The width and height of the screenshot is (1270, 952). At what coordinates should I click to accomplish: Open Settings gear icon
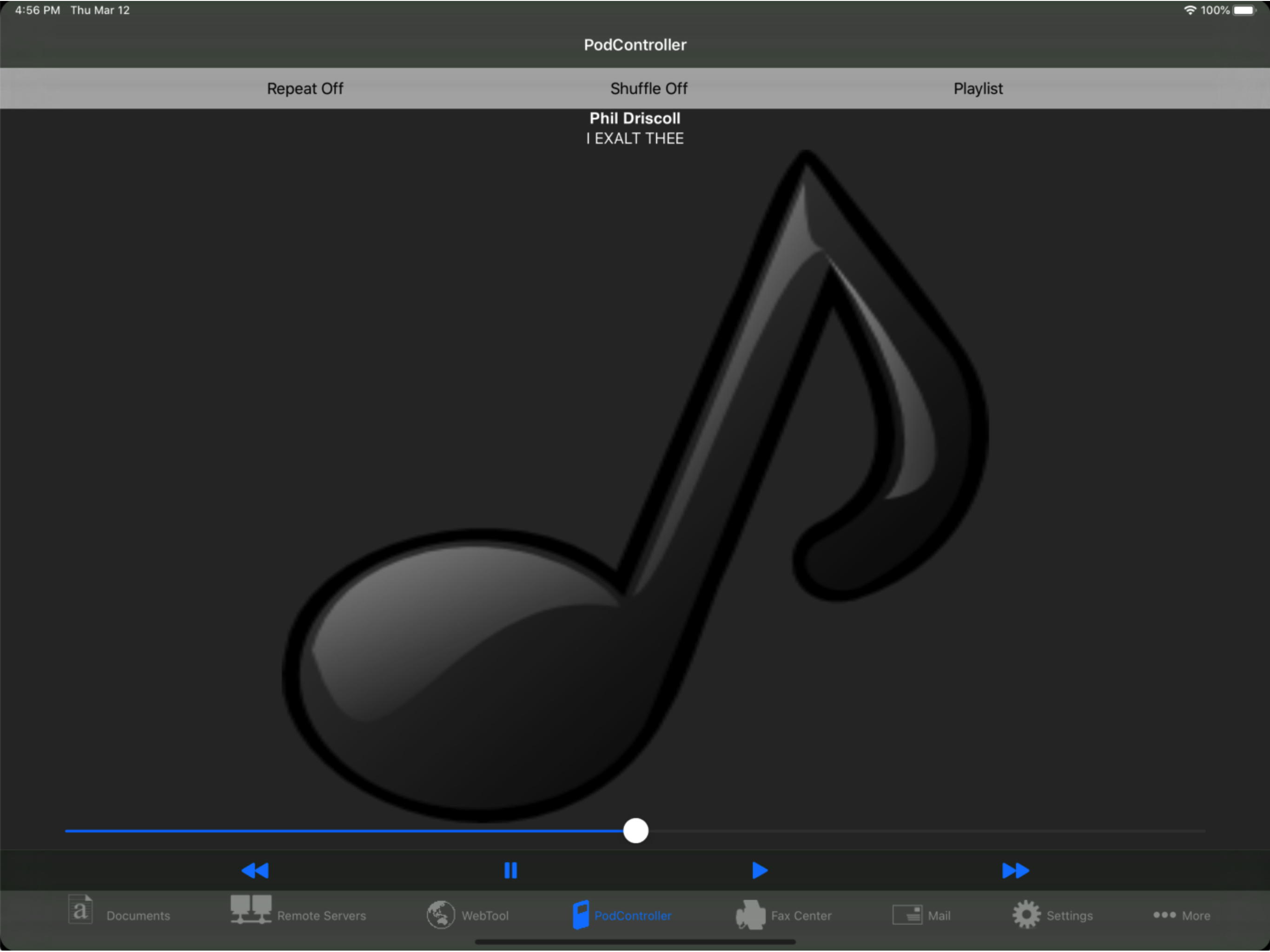click(1026, 915)
